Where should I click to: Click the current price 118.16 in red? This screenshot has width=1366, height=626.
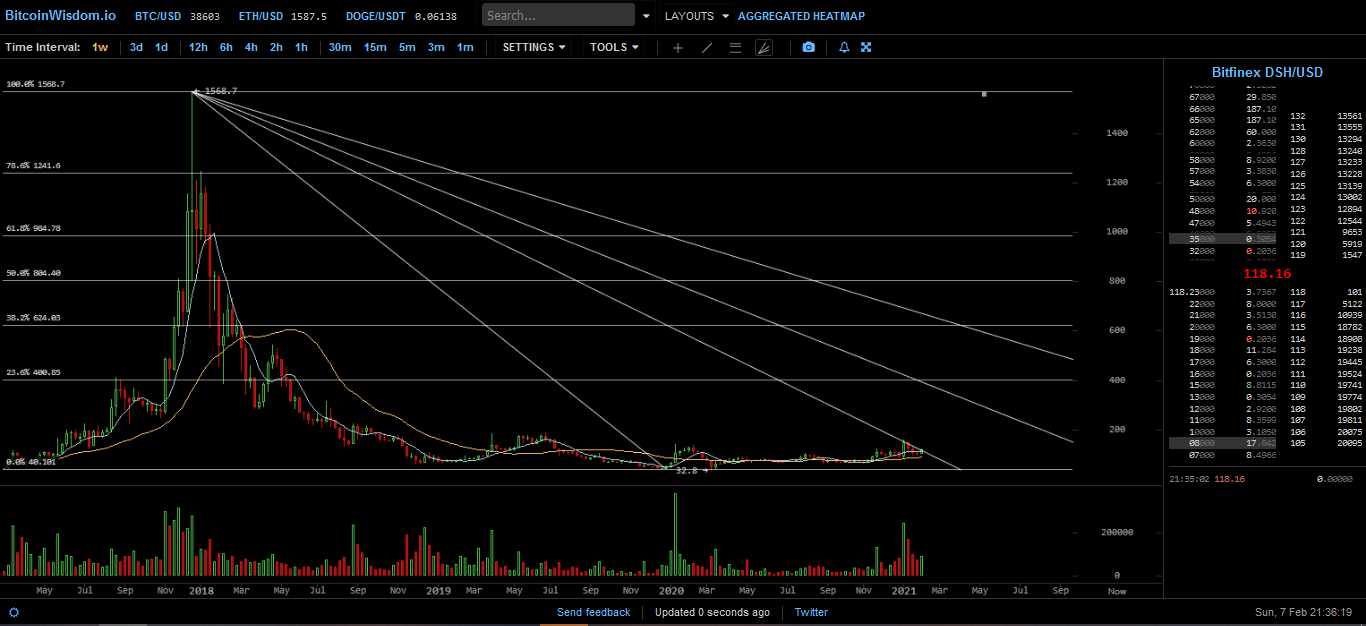point(1267,273)
